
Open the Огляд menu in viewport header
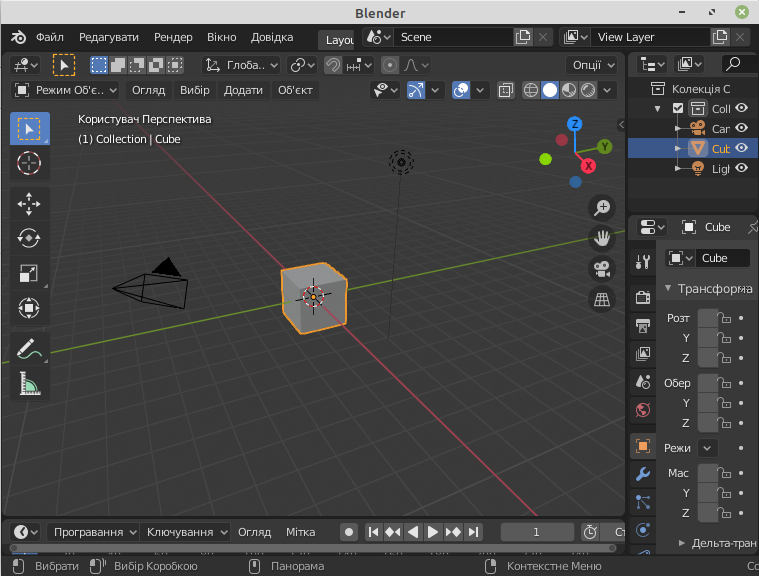pos(149,90)
